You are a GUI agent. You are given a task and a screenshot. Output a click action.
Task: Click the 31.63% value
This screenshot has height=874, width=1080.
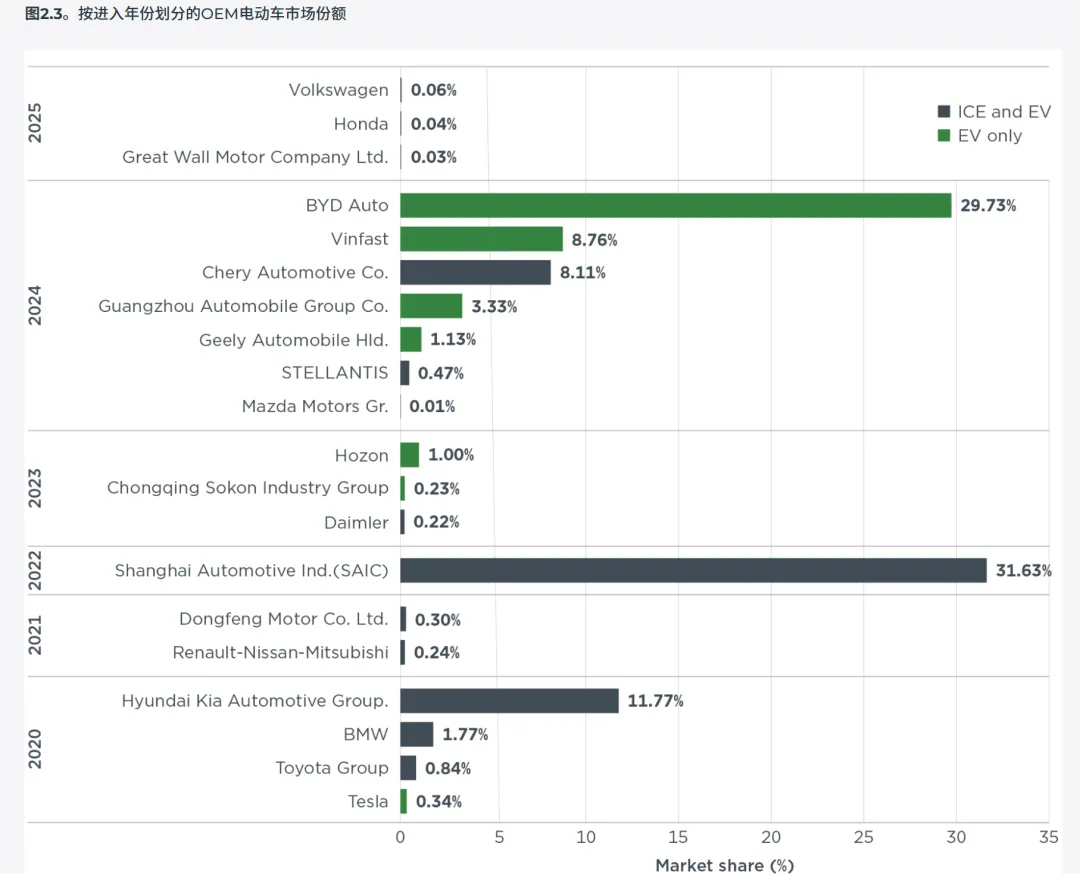click(1024, 571)
